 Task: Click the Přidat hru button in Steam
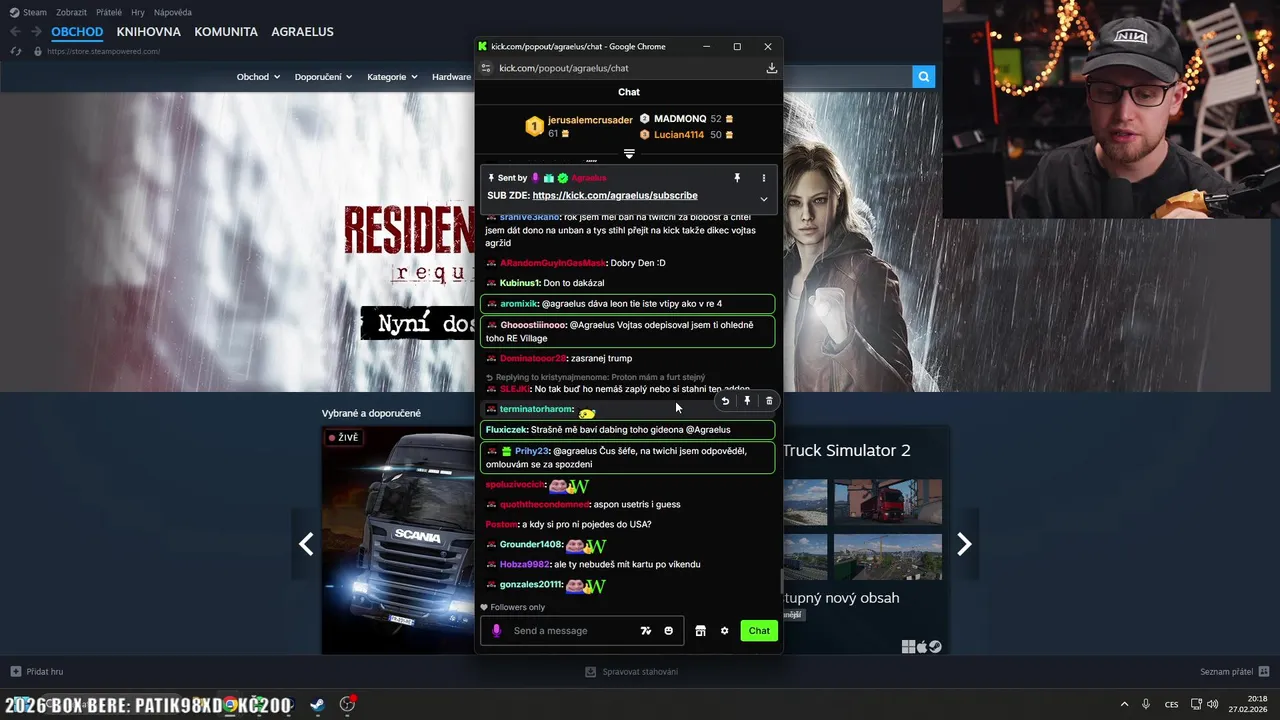(x=37, y=672)
